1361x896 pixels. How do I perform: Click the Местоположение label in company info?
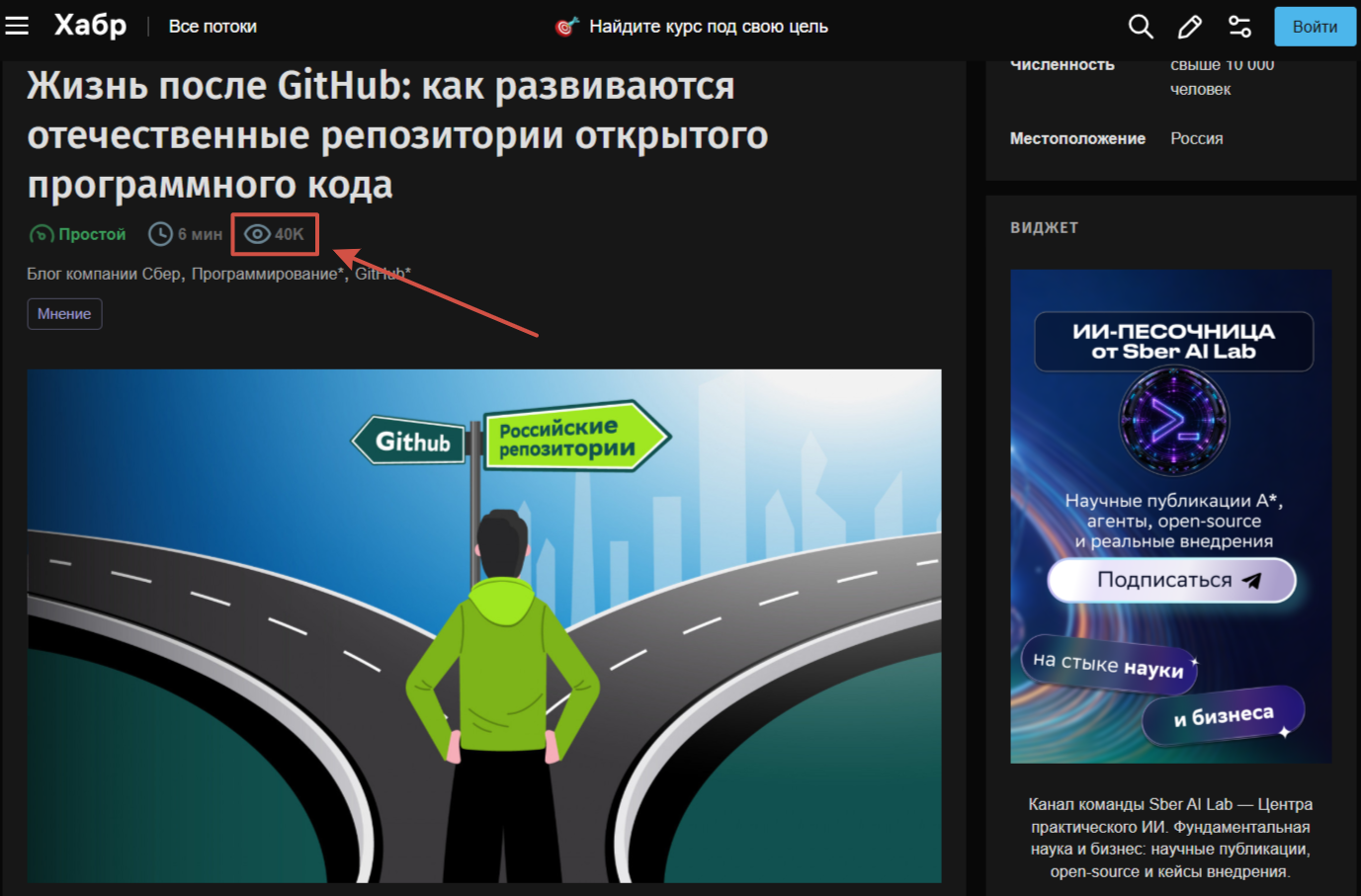tap(1077, 138)
